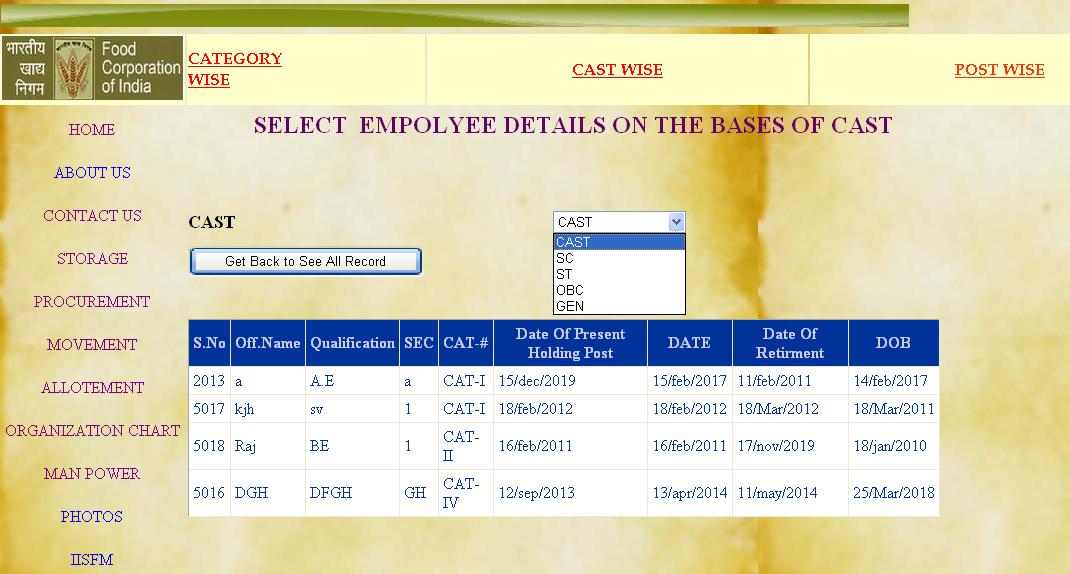Click Get Back to See All Record button

306,261
